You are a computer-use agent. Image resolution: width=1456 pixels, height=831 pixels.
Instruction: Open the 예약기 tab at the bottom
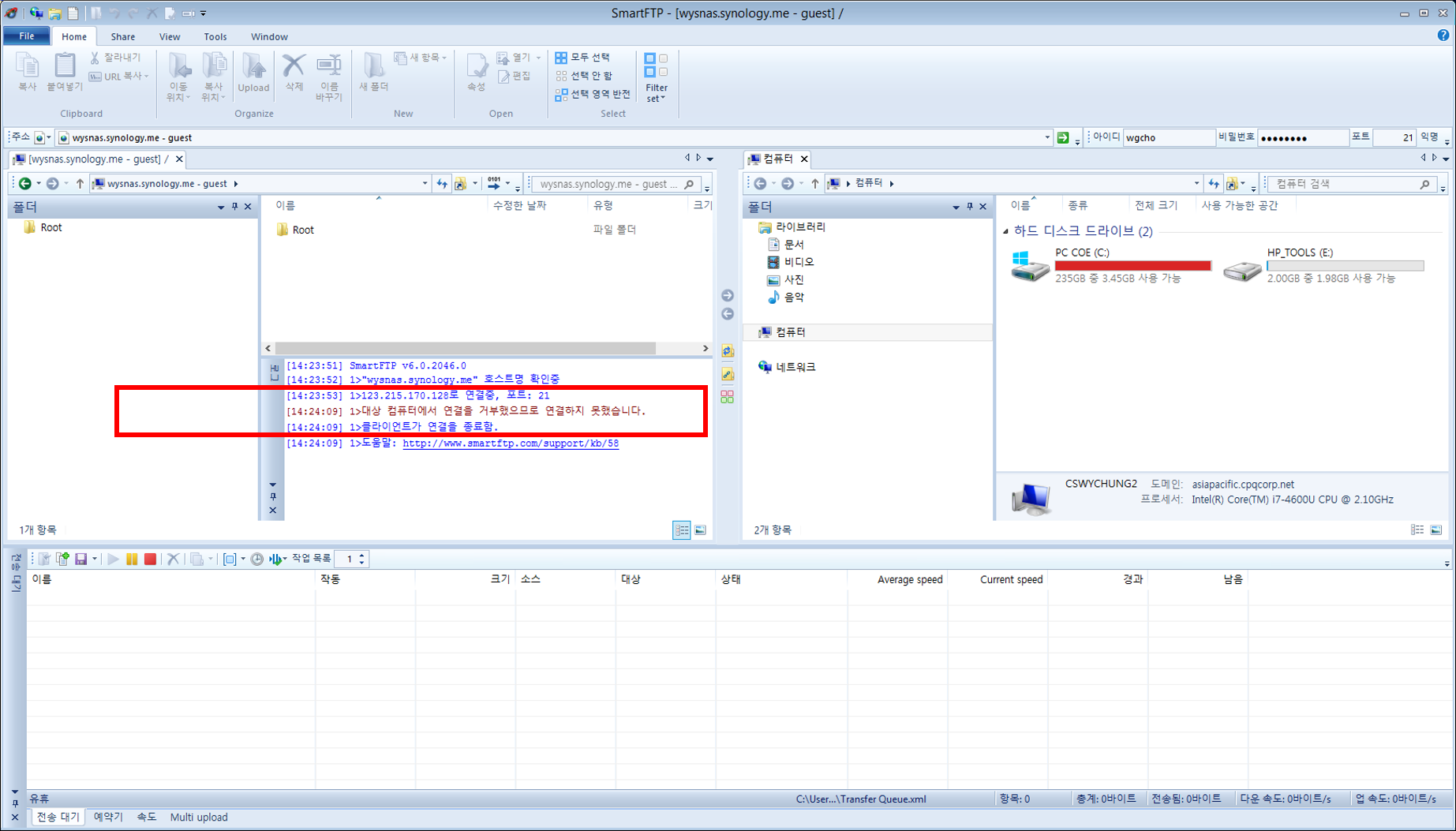coord(108,817)
